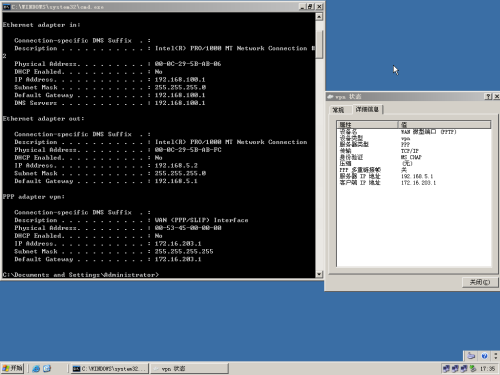This screenshot has height=375, width=500.
Task: Click the 属性 column header
Action: coord(368,125)
